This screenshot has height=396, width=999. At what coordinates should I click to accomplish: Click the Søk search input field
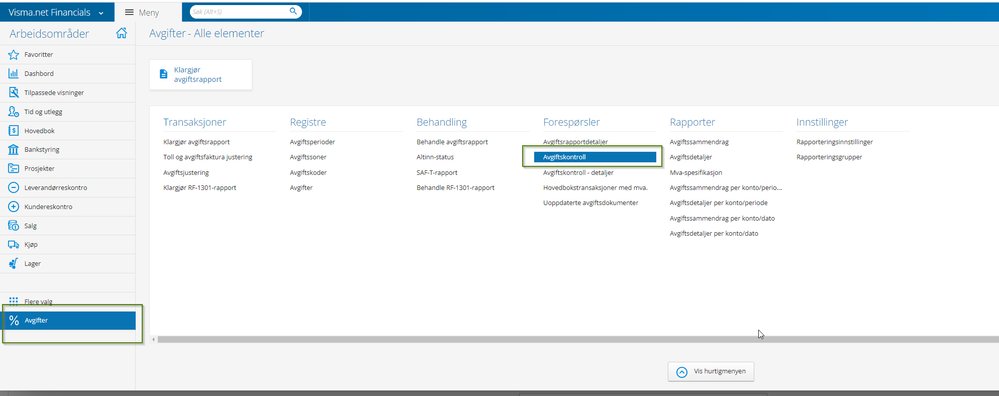pyautogui.click(x=239, y=11)
